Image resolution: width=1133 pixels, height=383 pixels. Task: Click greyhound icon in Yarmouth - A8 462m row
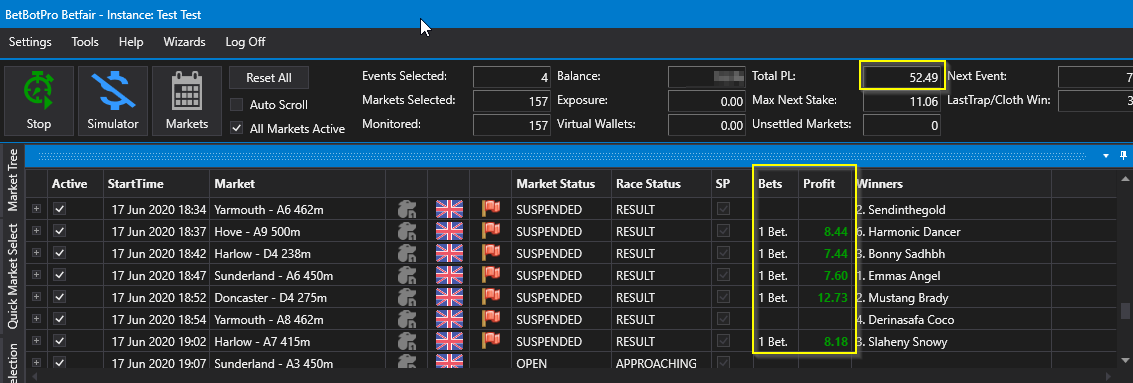click(x=407, y=319)
